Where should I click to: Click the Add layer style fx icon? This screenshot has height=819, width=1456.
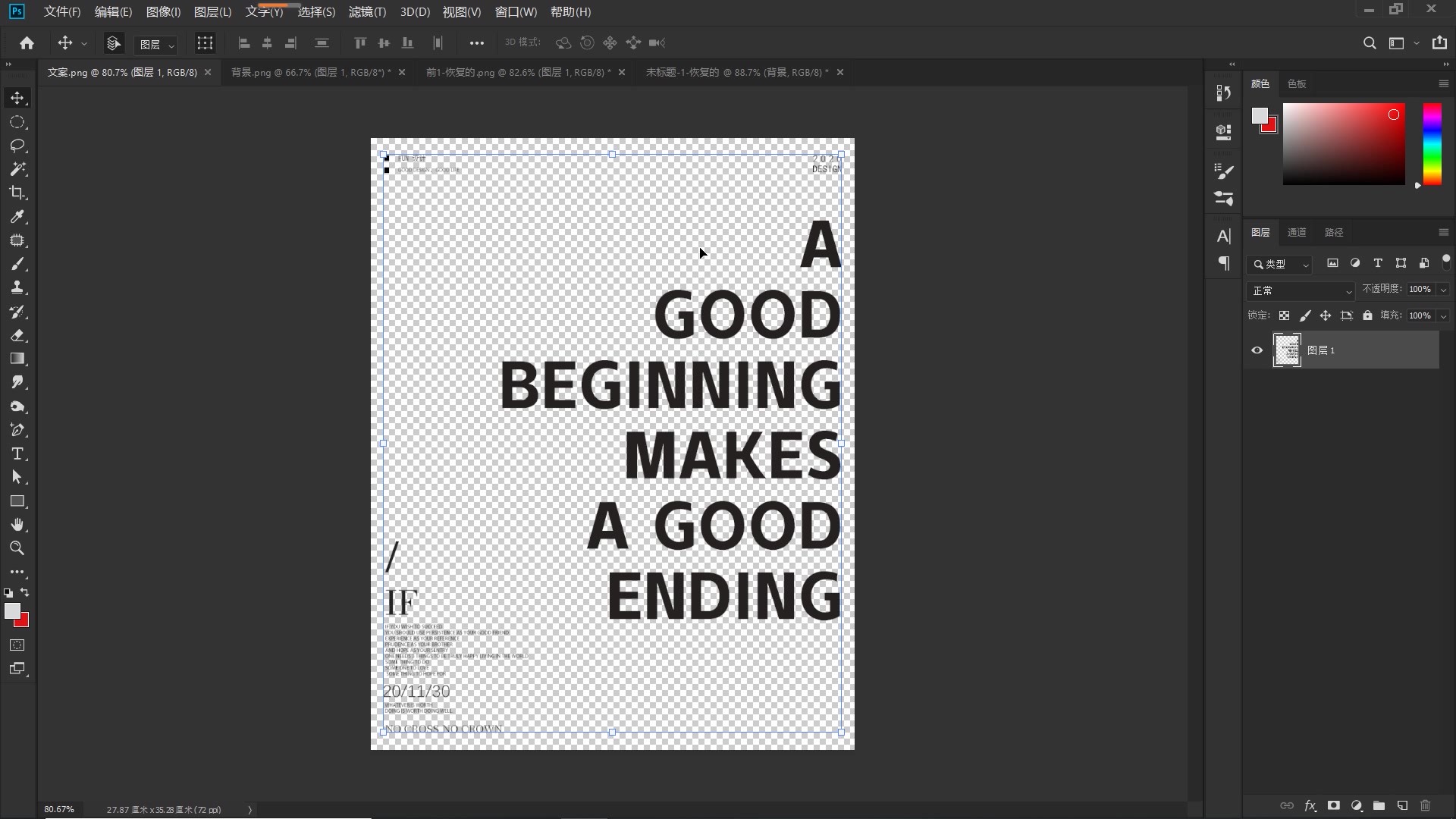pos(1310,805)
